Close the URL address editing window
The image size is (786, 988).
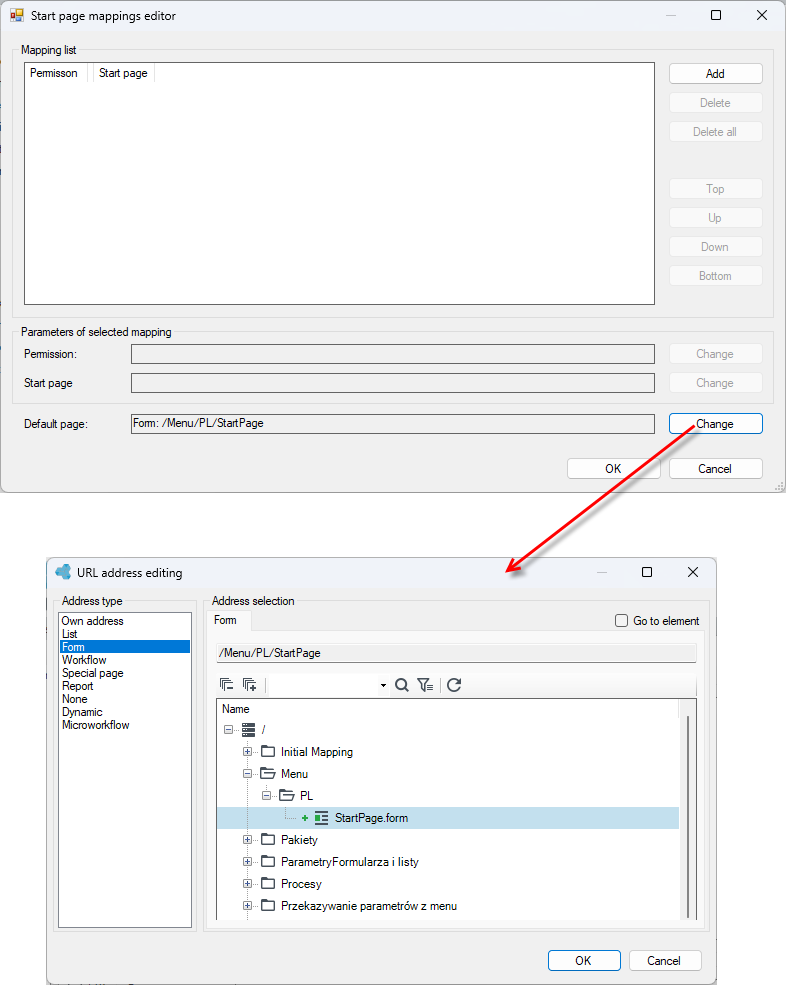coord(693,572)
